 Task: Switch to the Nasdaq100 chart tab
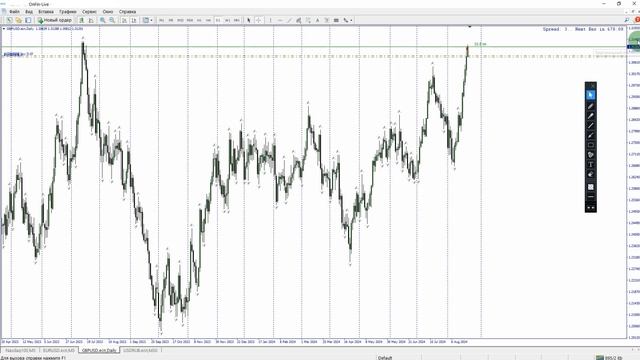[x=20, y=350]
